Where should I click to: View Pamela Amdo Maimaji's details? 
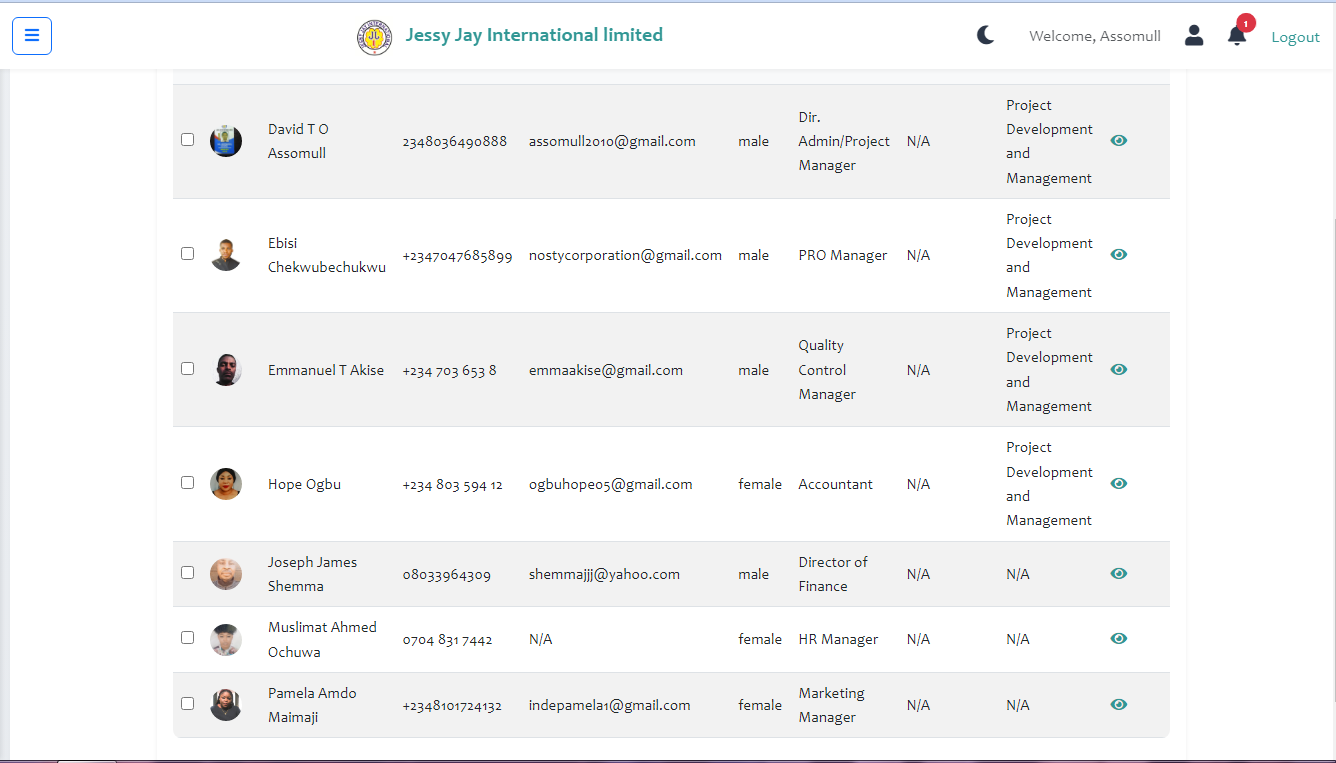[x=1119, y=705]
